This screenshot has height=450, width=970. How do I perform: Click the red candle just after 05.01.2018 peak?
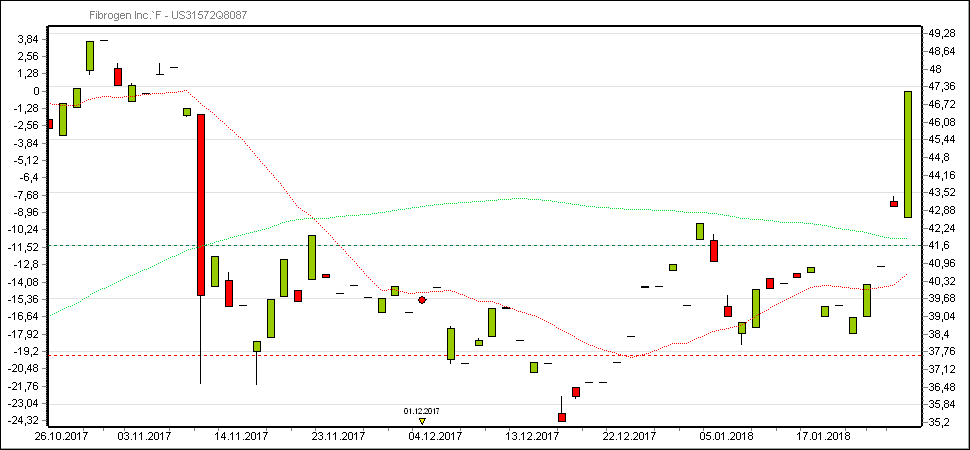(714, 250)
